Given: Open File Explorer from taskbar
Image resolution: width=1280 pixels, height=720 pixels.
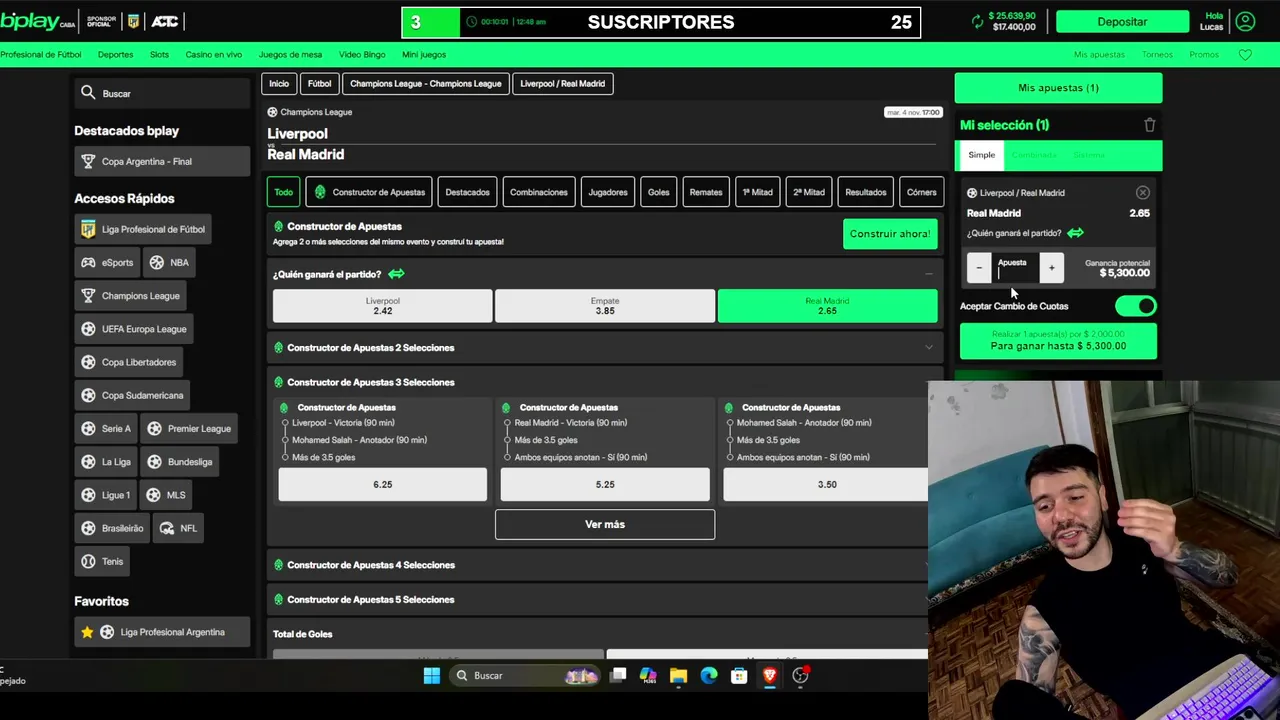Looking at the screenshot, I should [x=678, y=676].
